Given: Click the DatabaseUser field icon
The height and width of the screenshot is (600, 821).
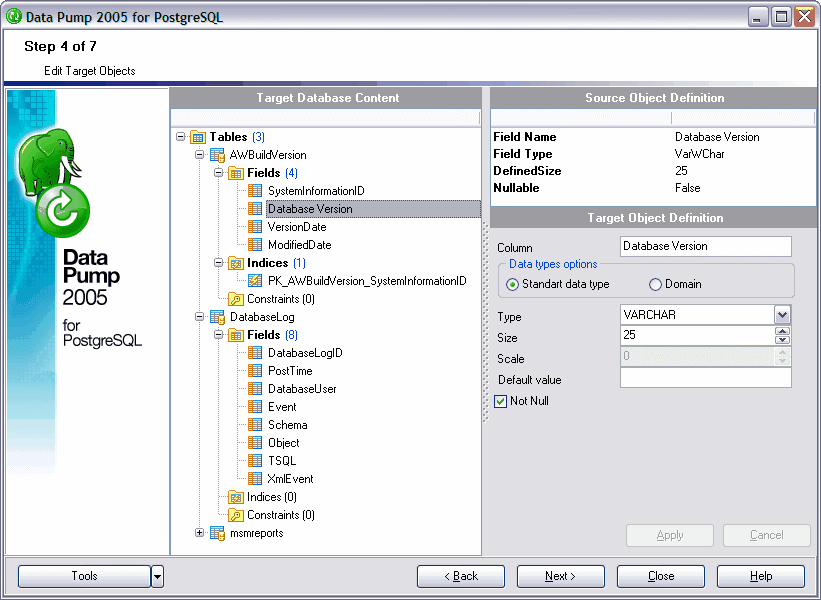Looking at the screenshot, I should tap(255, 388).
